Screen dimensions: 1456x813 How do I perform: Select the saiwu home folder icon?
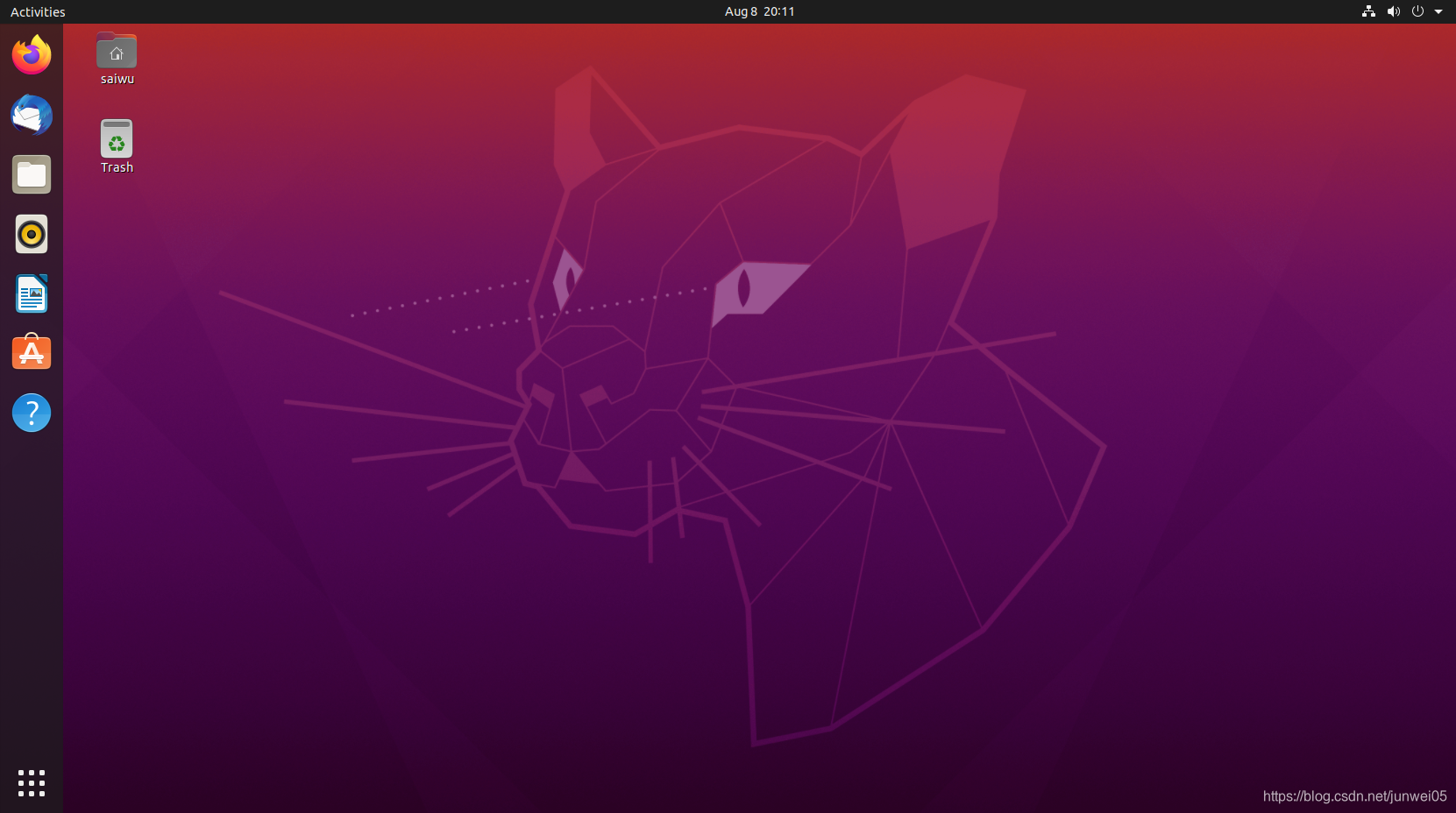pyautogui.click(x=117, y=50)
